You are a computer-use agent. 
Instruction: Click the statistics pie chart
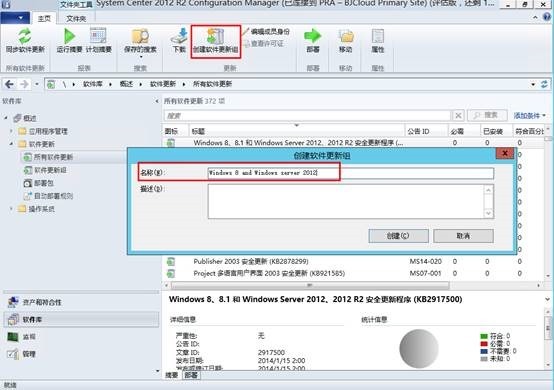tap(419, 348)
